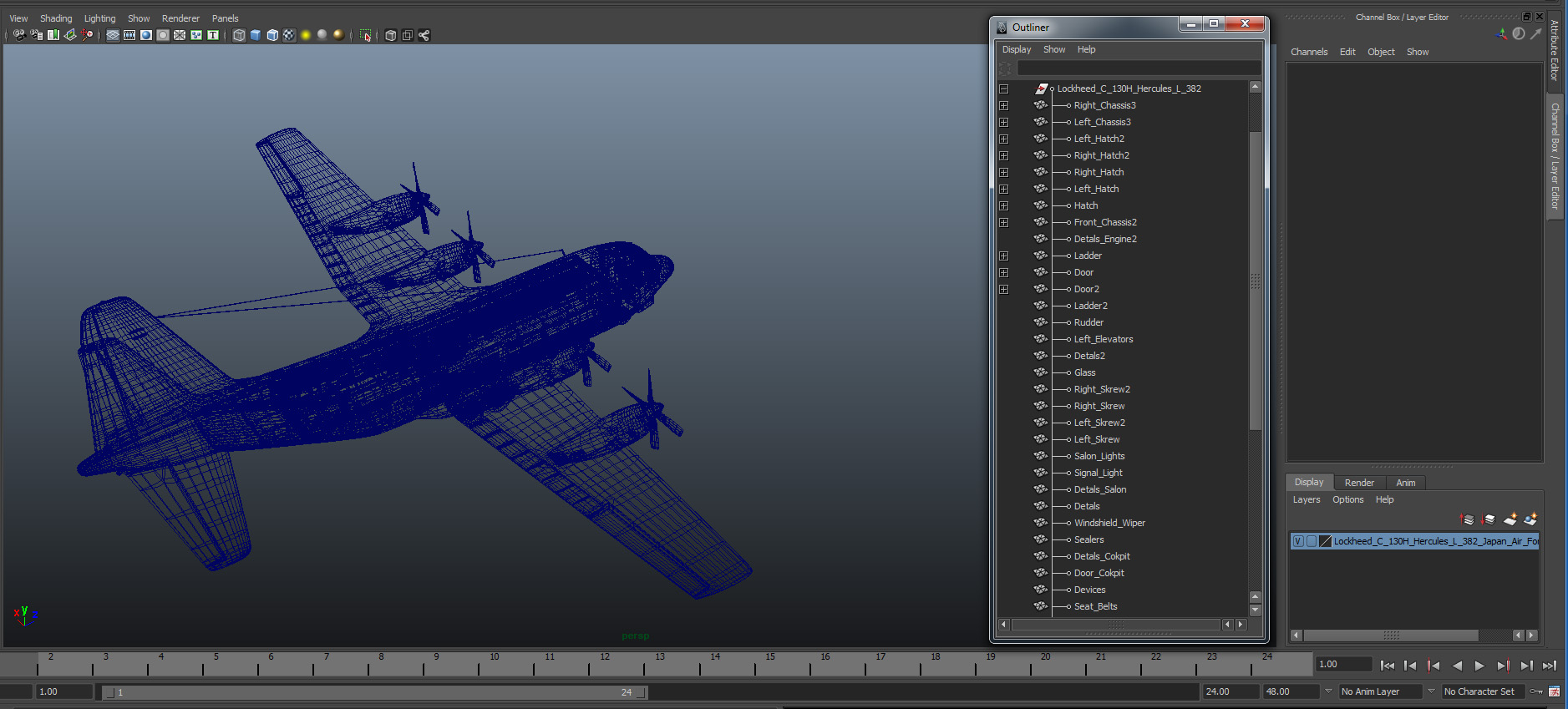
Task: Expand the Front_Chassis2 node
Action: point(1003,222)
